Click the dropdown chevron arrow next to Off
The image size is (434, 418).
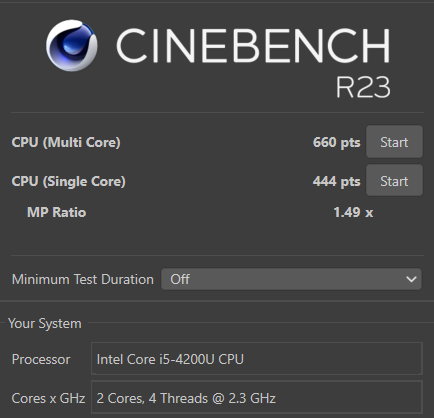tap(411, 279)
